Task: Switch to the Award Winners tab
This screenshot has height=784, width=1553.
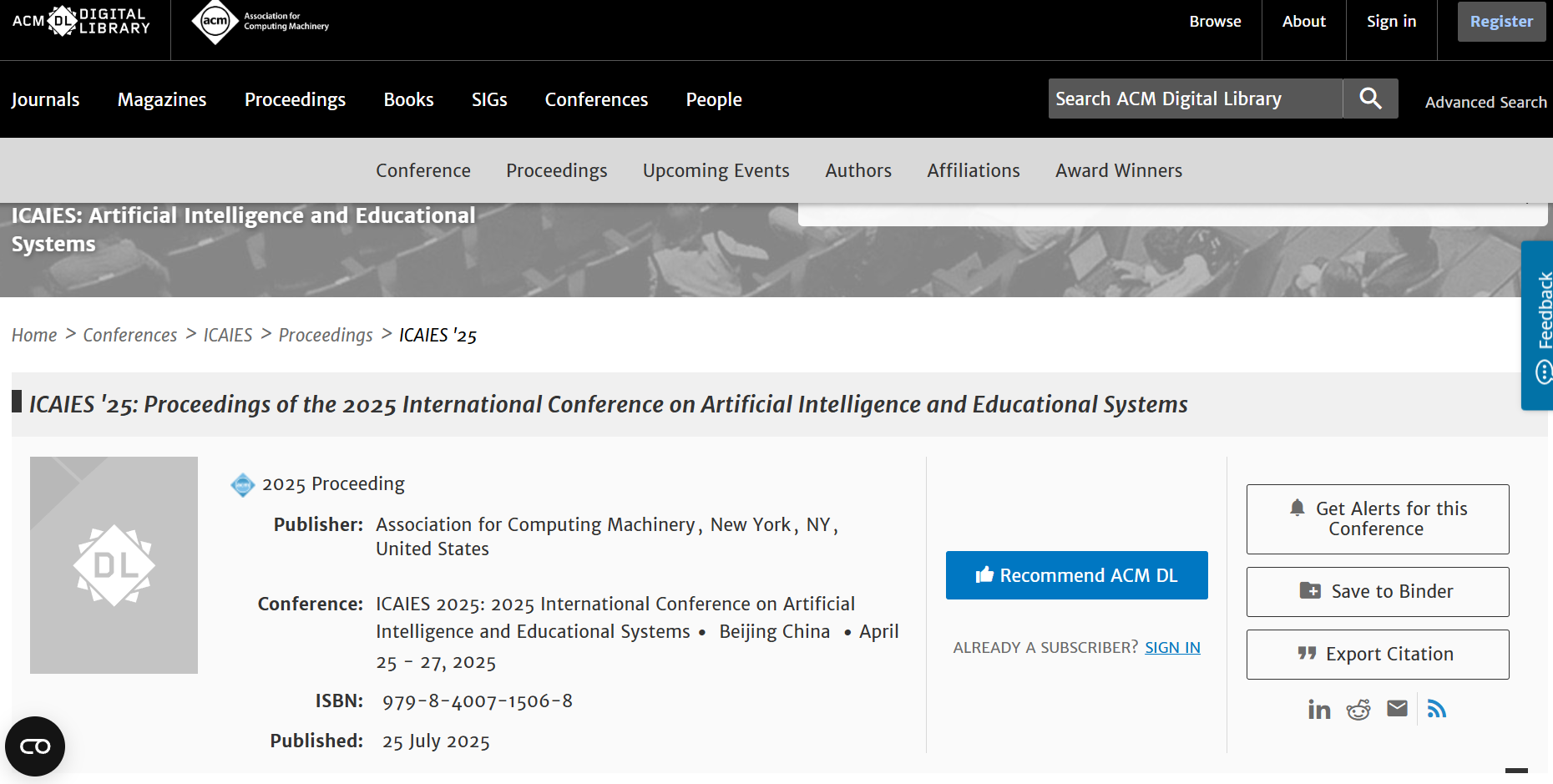Action: point(1119,170)
